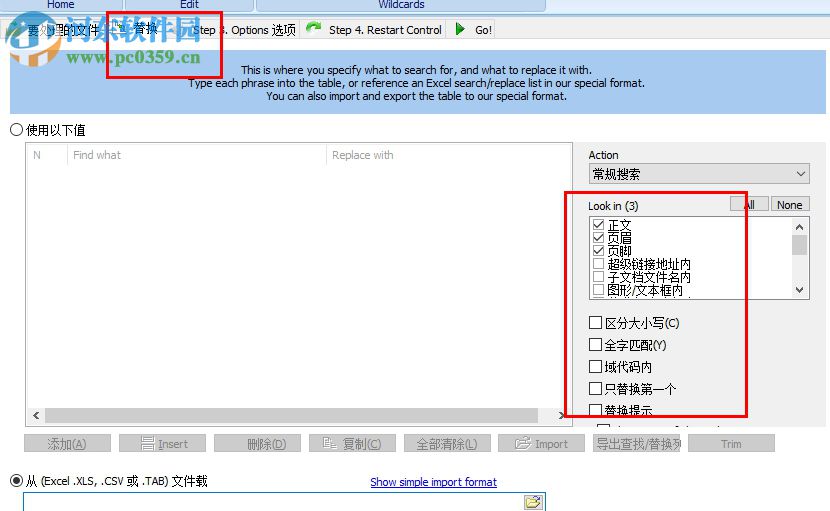Enable 域代码内 checkbox
This screenshot has height=511, width=830.
click(x=596, y=366)
